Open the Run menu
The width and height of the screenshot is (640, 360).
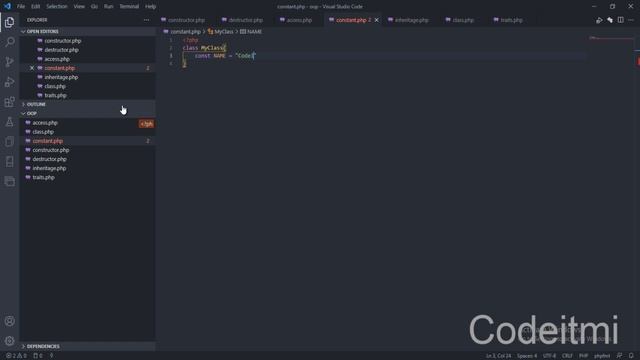[x=109, y=7]
